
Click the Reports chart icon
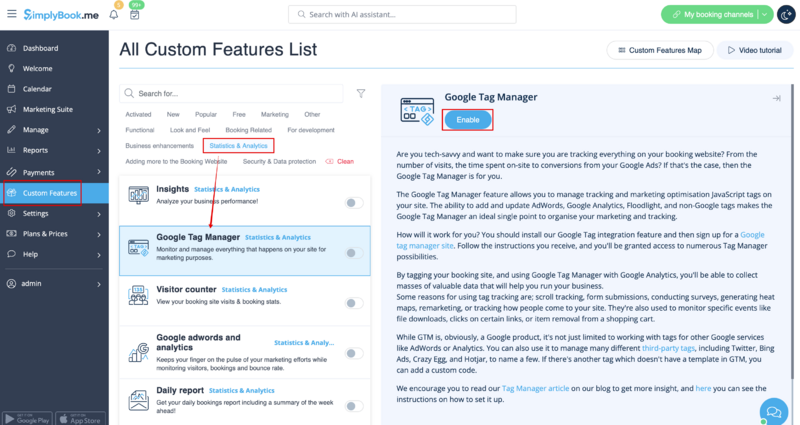(11, 150)
